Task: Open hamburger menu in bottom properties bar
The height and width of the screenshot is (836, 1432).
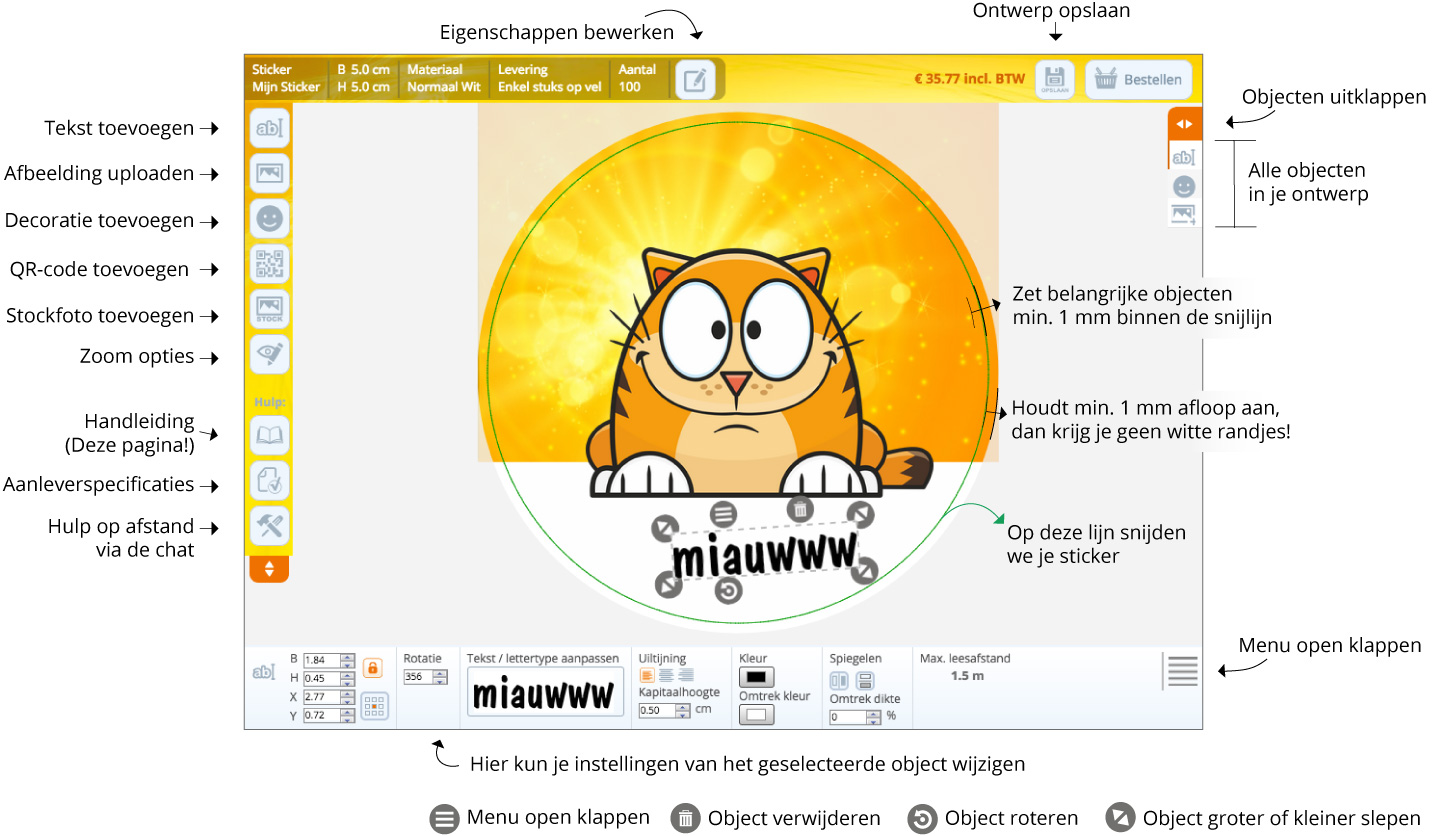Action: 1182,671
